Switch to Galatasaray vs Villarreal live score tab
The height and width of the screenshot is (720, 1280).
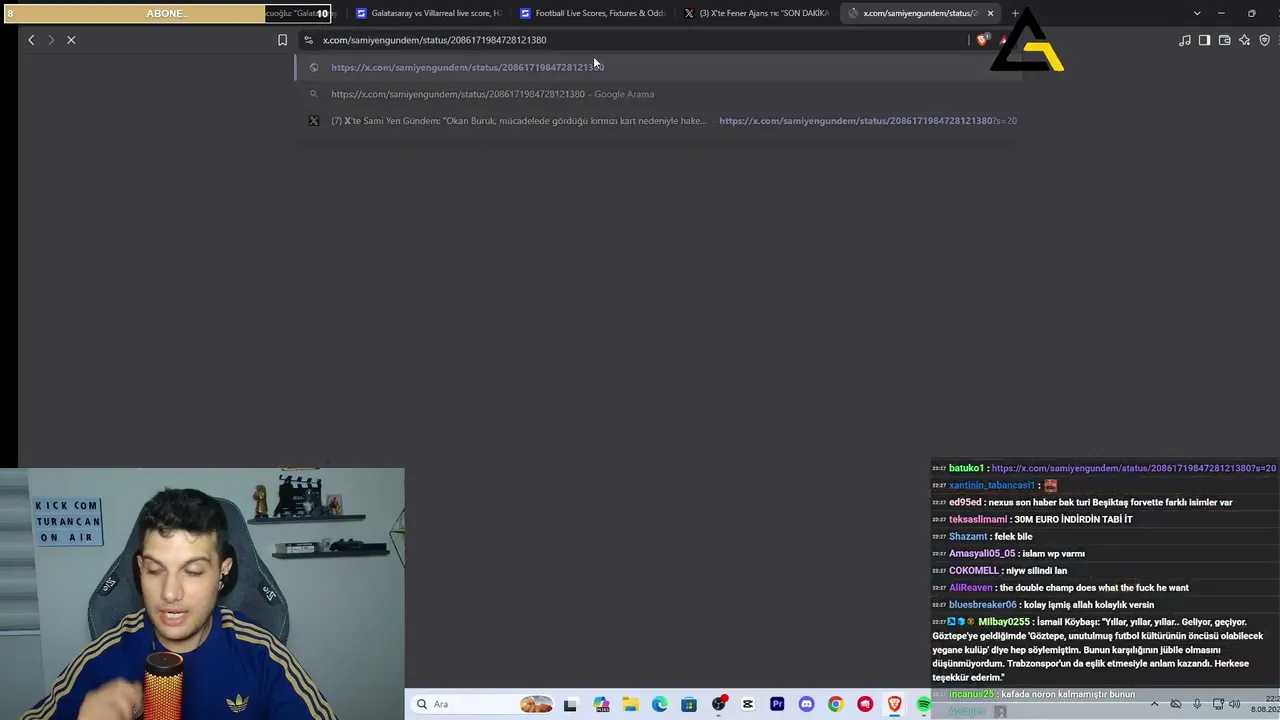tap(428, 13)
